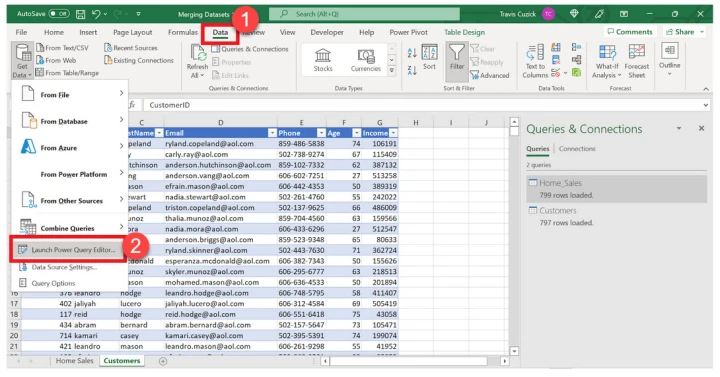The image size is (720, 377).
Task: Click vertical scrollbar down arrow
Action: coord(514,351)
